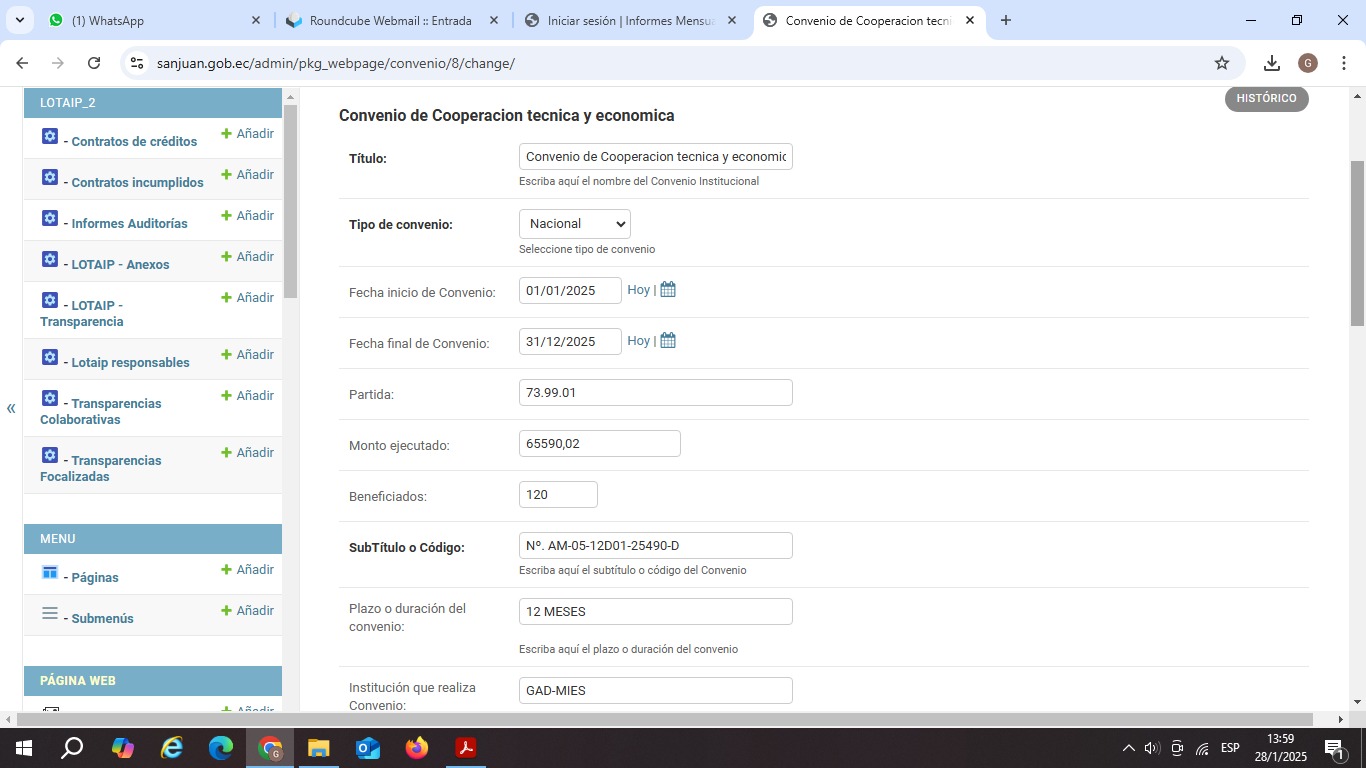Screen dimensions: 1366x768
Task: Click Hoy link for Fecha final de Convenio
Action: [638, 341]
